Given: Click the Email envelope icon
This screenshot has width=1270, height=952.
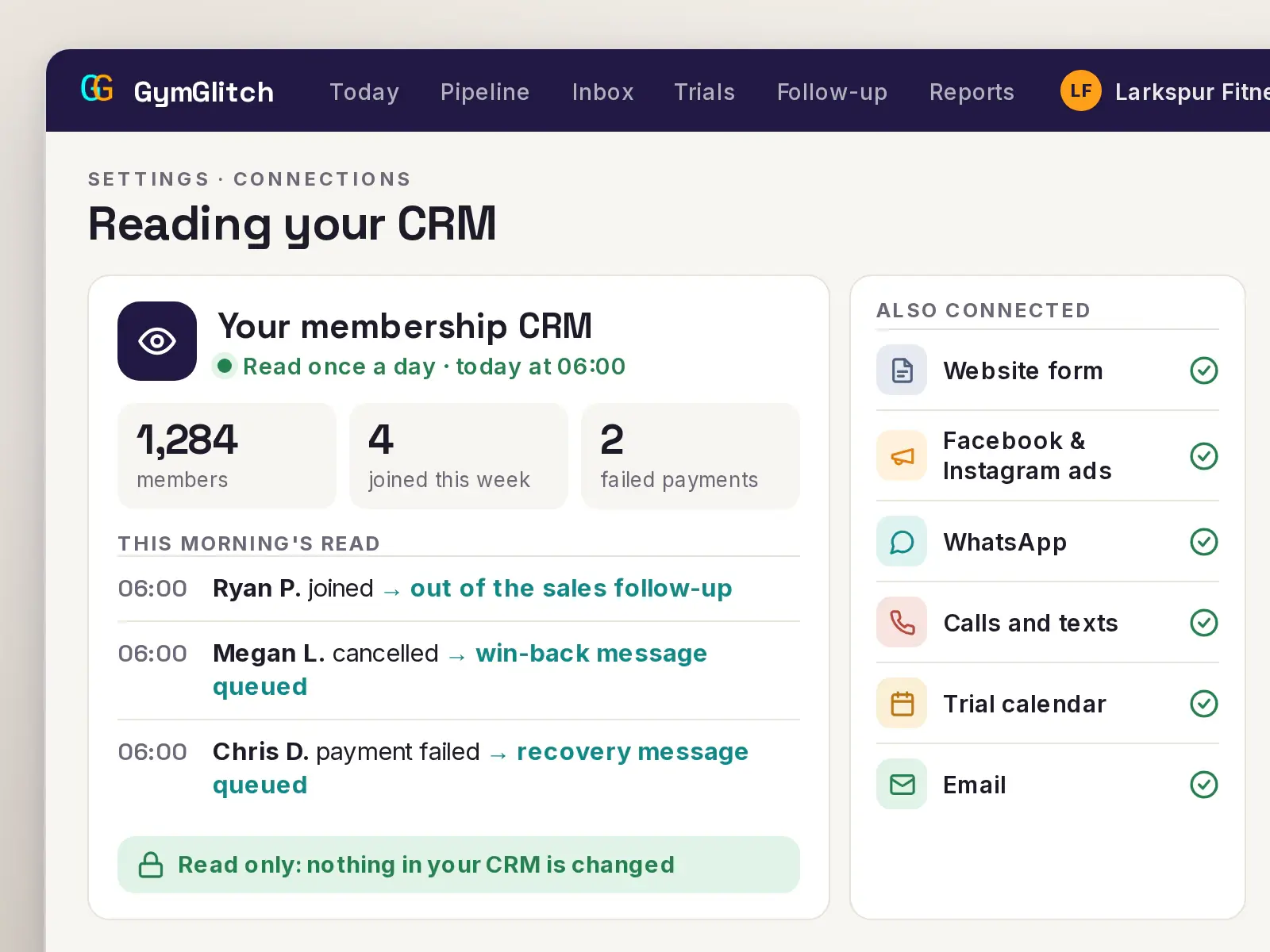Looking at the screenshot, I should tap(902, 784).
